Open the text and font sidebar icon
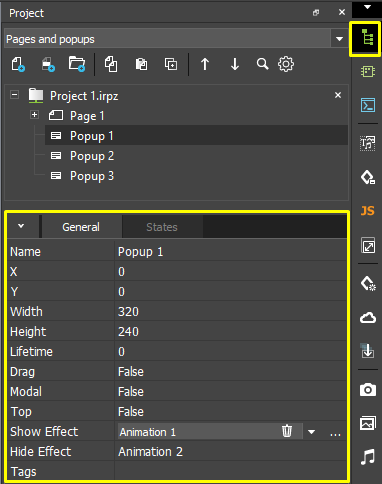382x484 pixels. (x=368, y=143)
